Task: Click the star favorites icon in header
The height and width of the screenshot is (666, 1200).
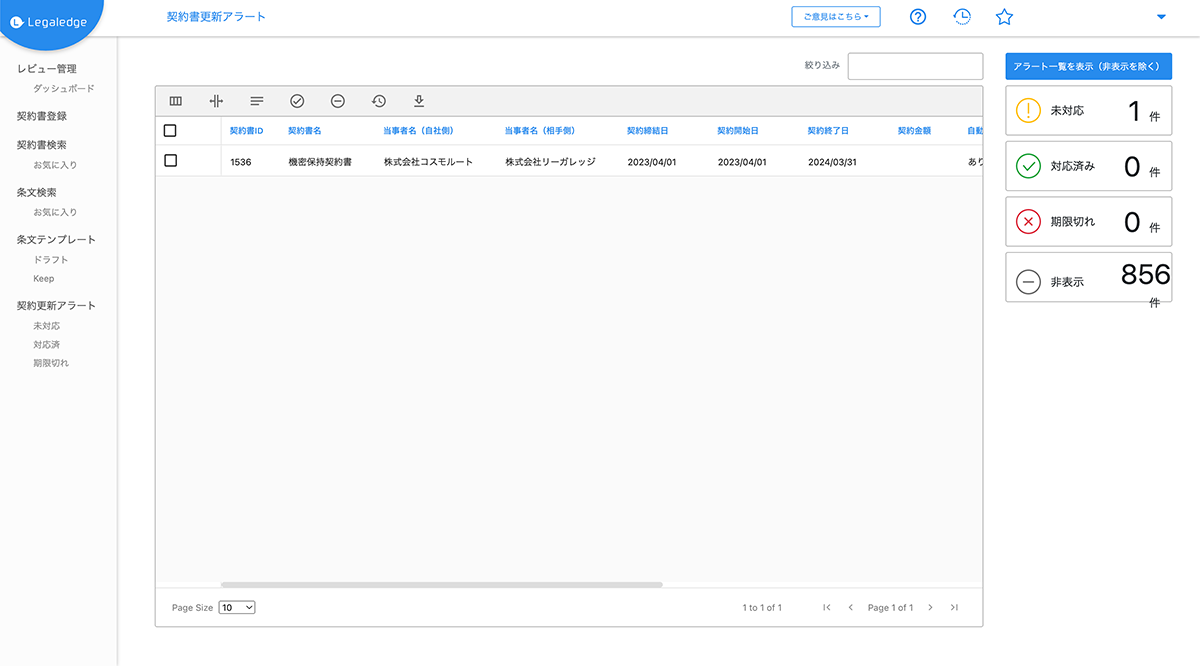Action: (1005, 17)
